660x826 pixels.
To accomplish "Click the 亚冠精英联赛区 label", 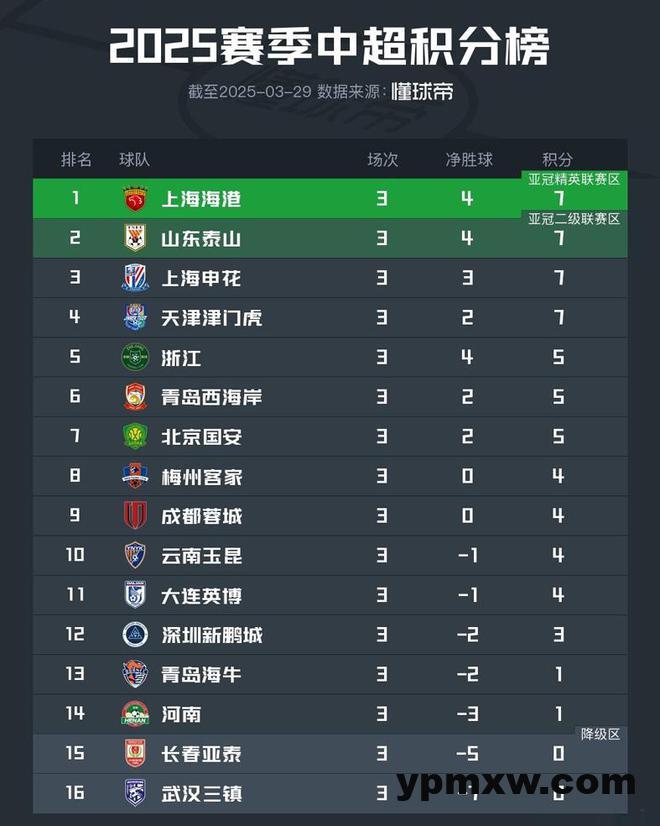I will pyautogui.click(x=574, y=180).
